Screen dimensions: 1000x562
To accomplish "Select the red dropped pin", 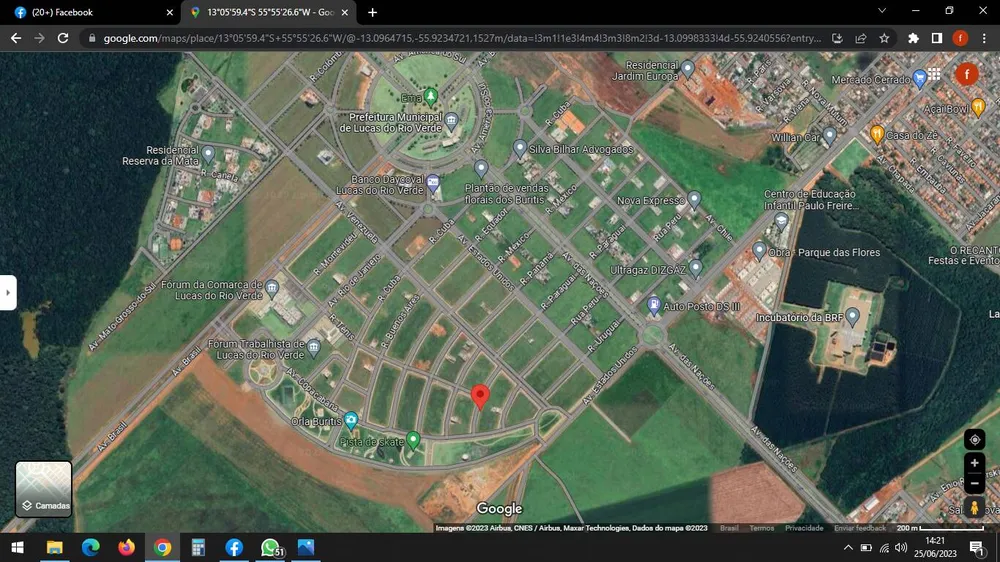I will (x=480, y=396).
